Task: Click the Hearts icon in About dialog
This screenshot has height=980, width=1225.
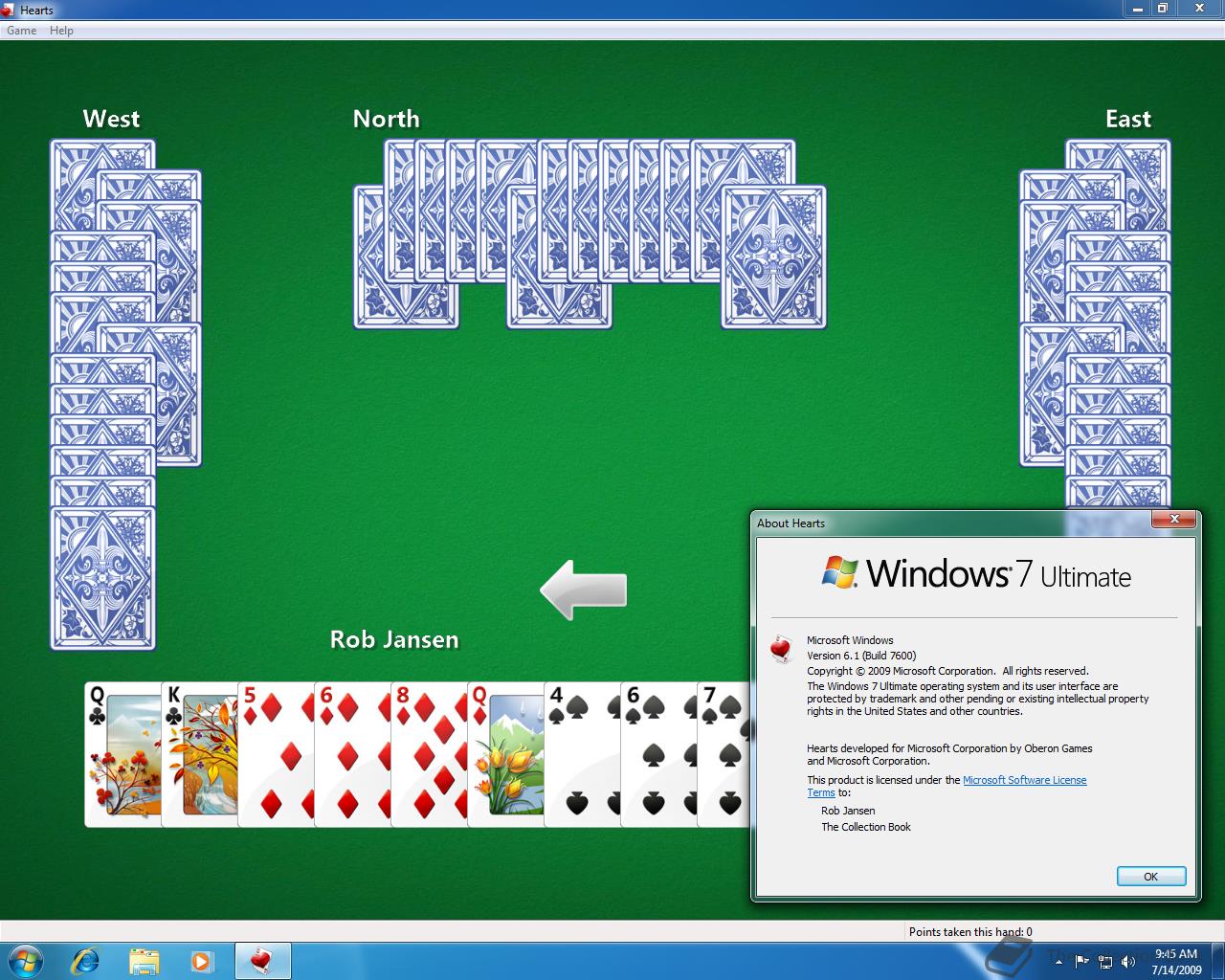Action: pos(782,649)
